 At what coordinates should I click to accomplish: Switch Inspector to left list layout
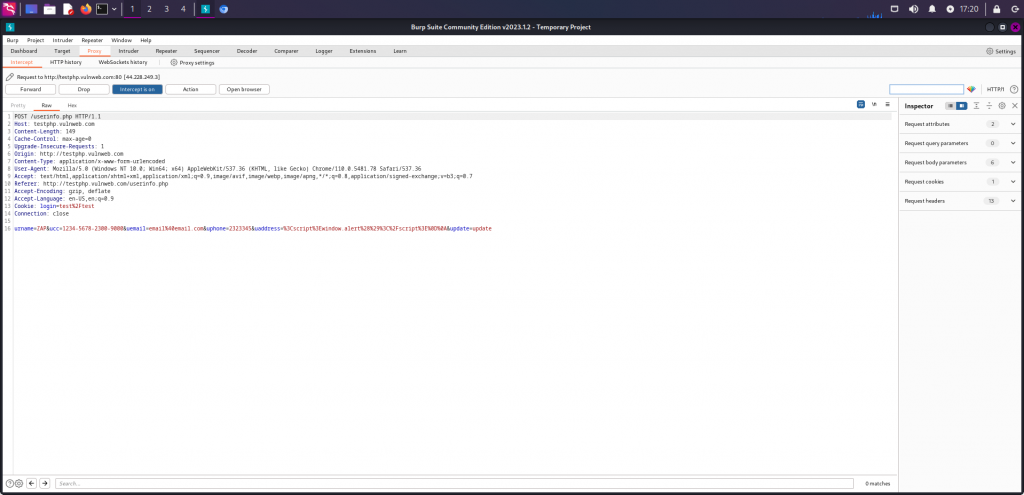point(950,106)
